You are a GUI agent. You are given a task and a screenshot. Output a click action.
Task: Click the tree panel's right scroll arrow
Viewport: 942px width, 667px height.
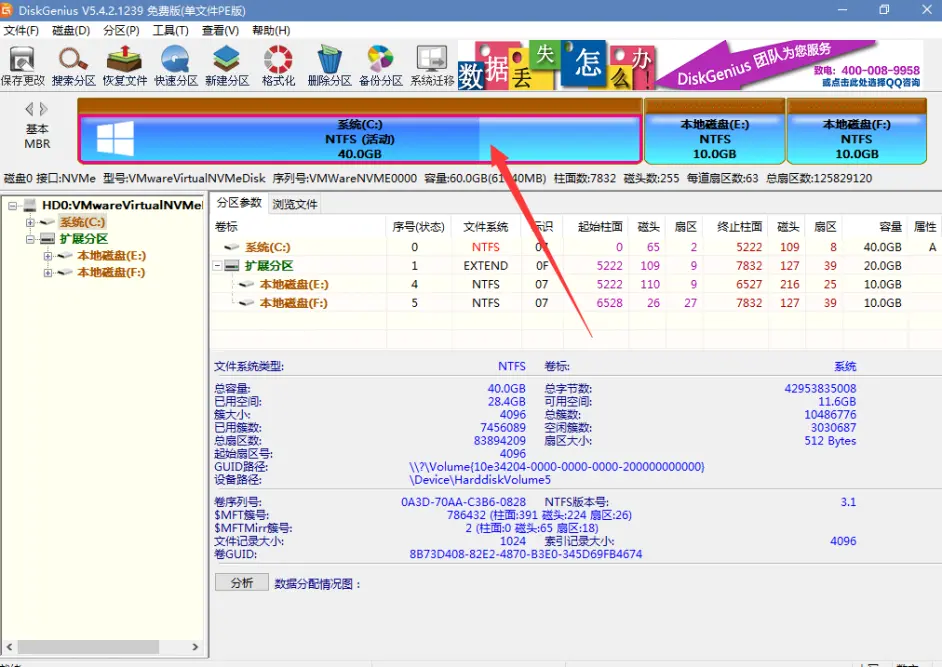point(195,647)
